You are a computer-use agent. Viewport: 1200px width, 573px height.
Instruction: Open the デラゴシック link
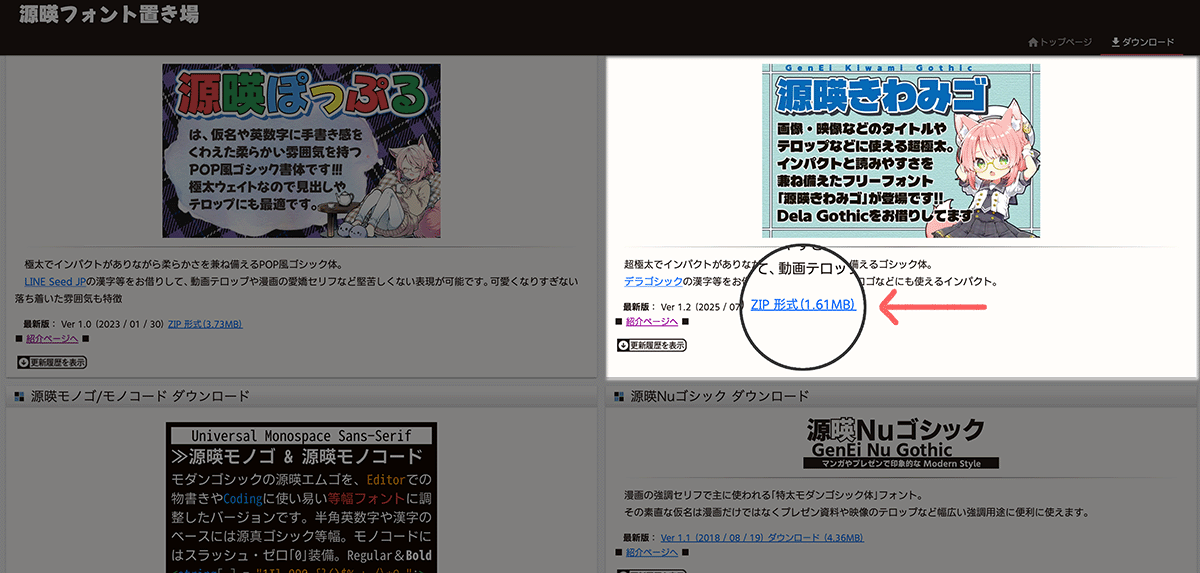[x=653, y=282]
